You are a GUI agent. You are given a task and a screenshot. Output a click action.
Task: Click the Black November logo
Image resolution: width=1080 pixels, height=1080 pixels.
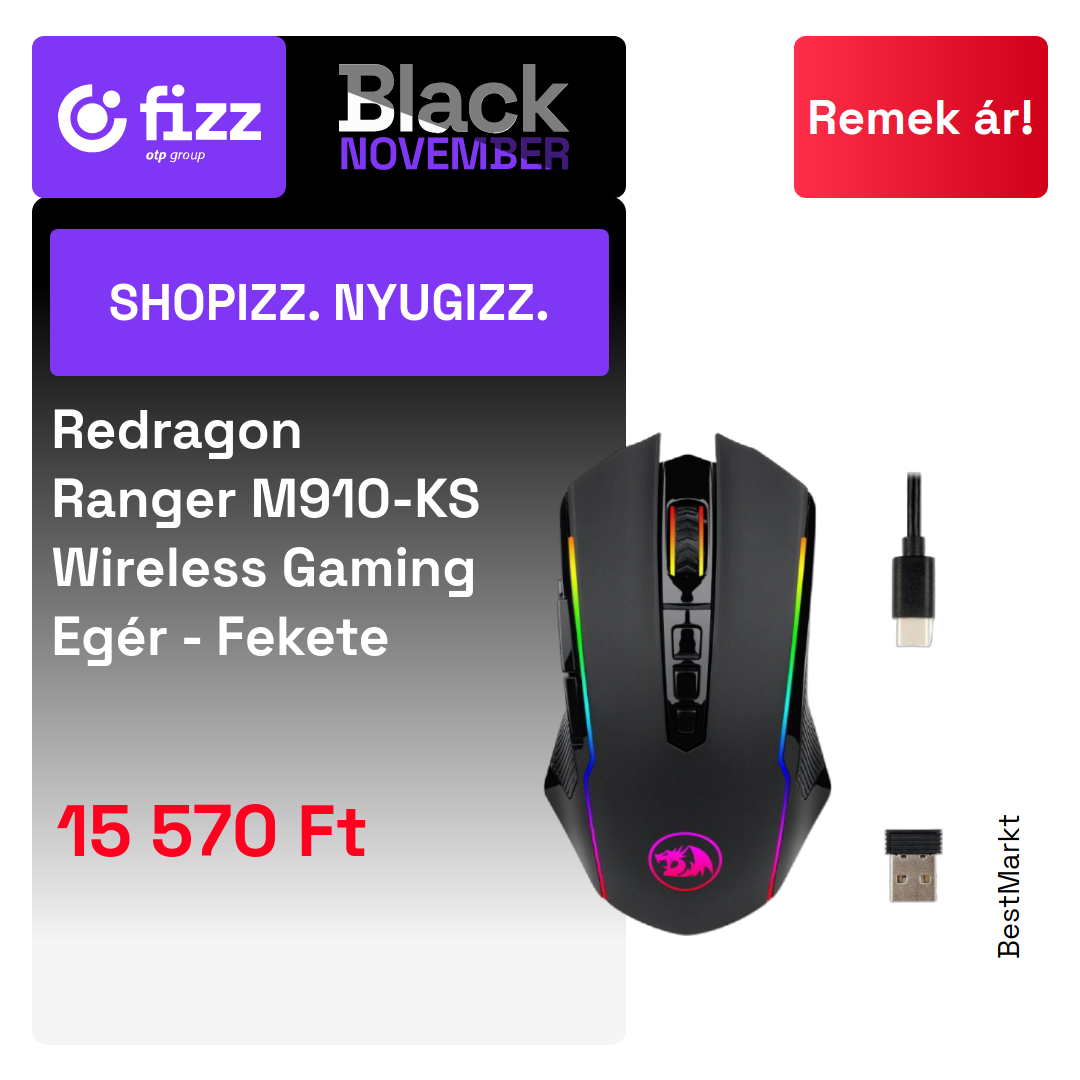(454, 117)
